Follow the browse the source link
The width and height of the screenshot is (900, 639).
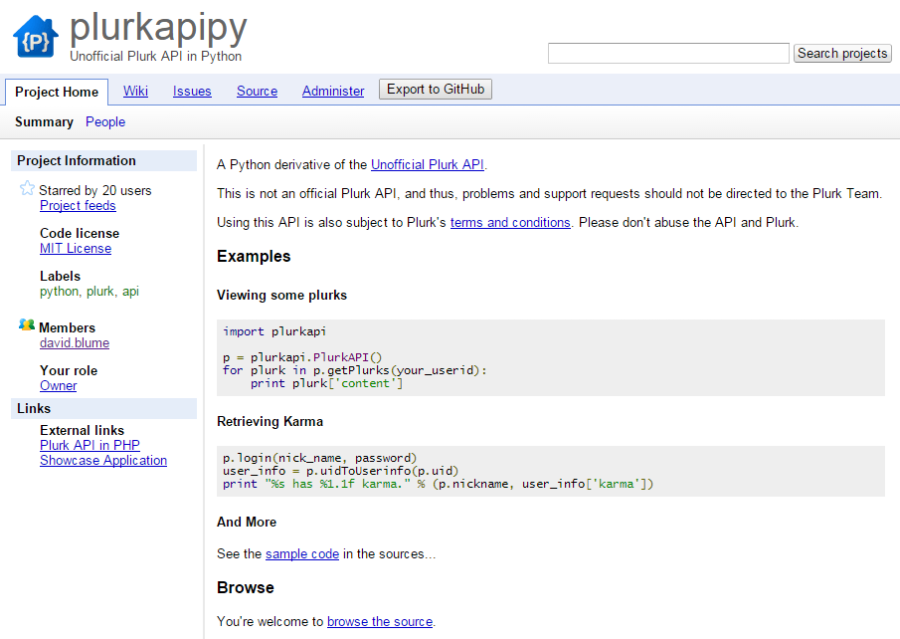pos(380,622)
